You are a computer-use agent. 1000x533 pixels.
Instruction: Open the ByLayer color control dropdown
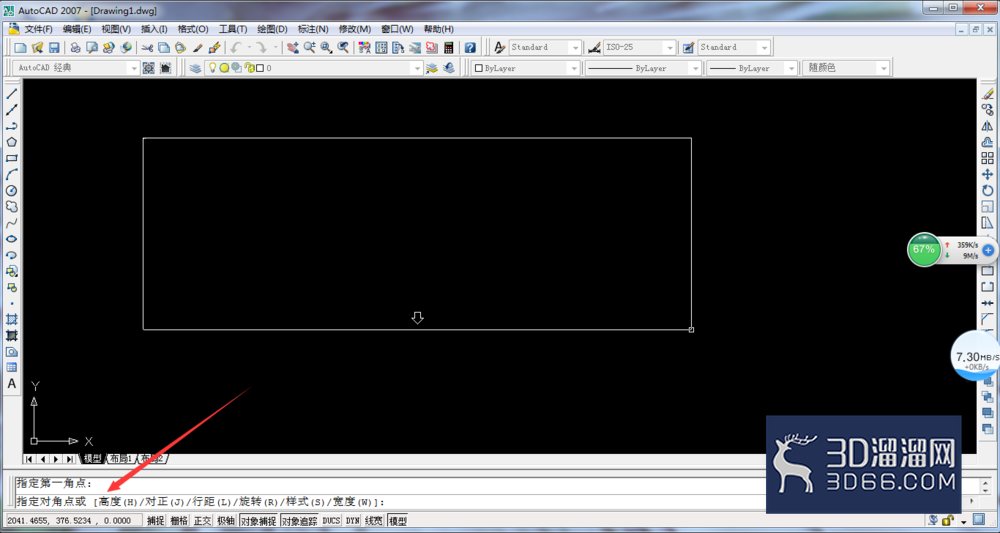[x=574, y=68]
